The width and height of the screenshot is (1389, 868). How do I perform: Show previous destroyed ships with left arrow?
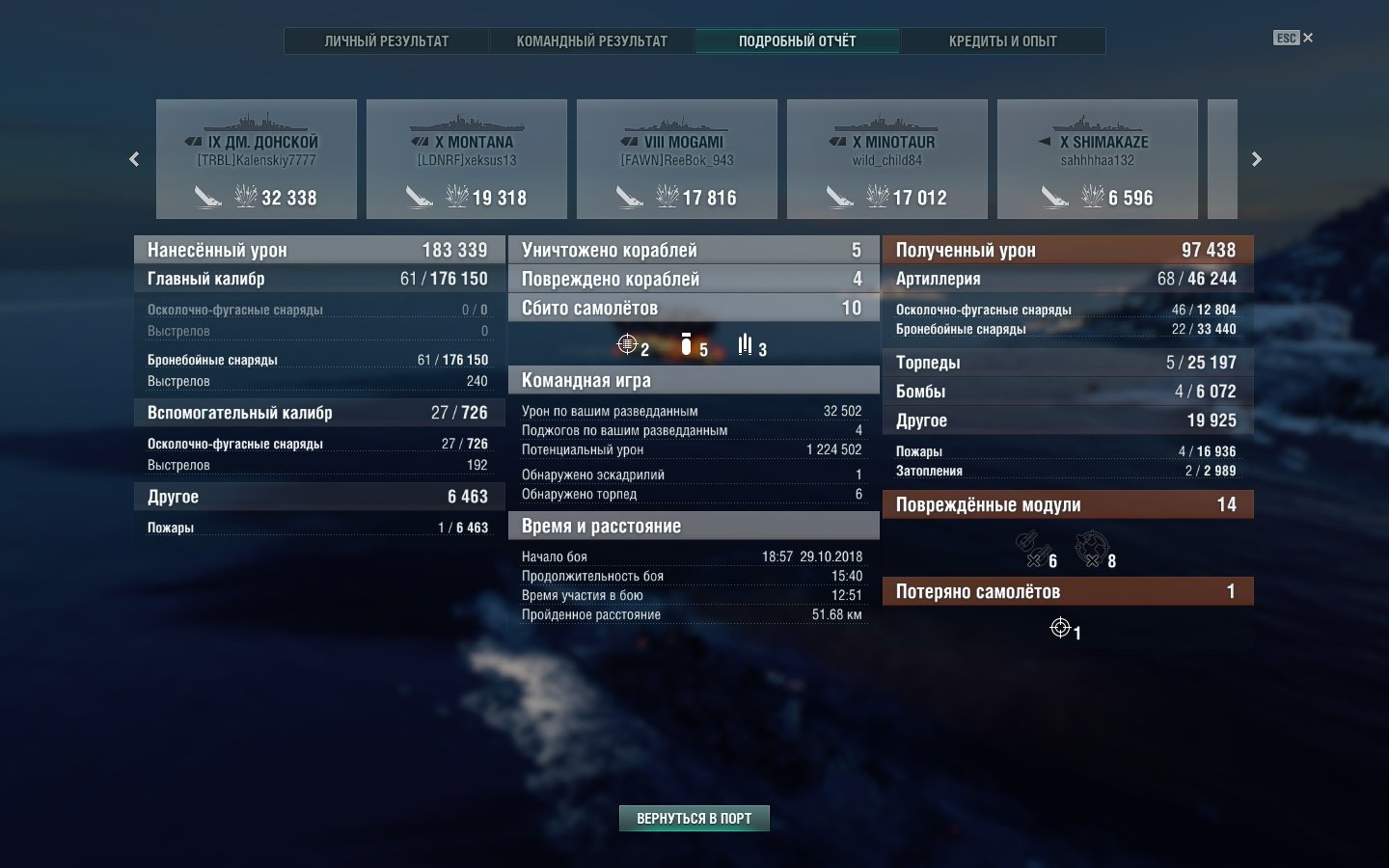(x=134, y=159)
